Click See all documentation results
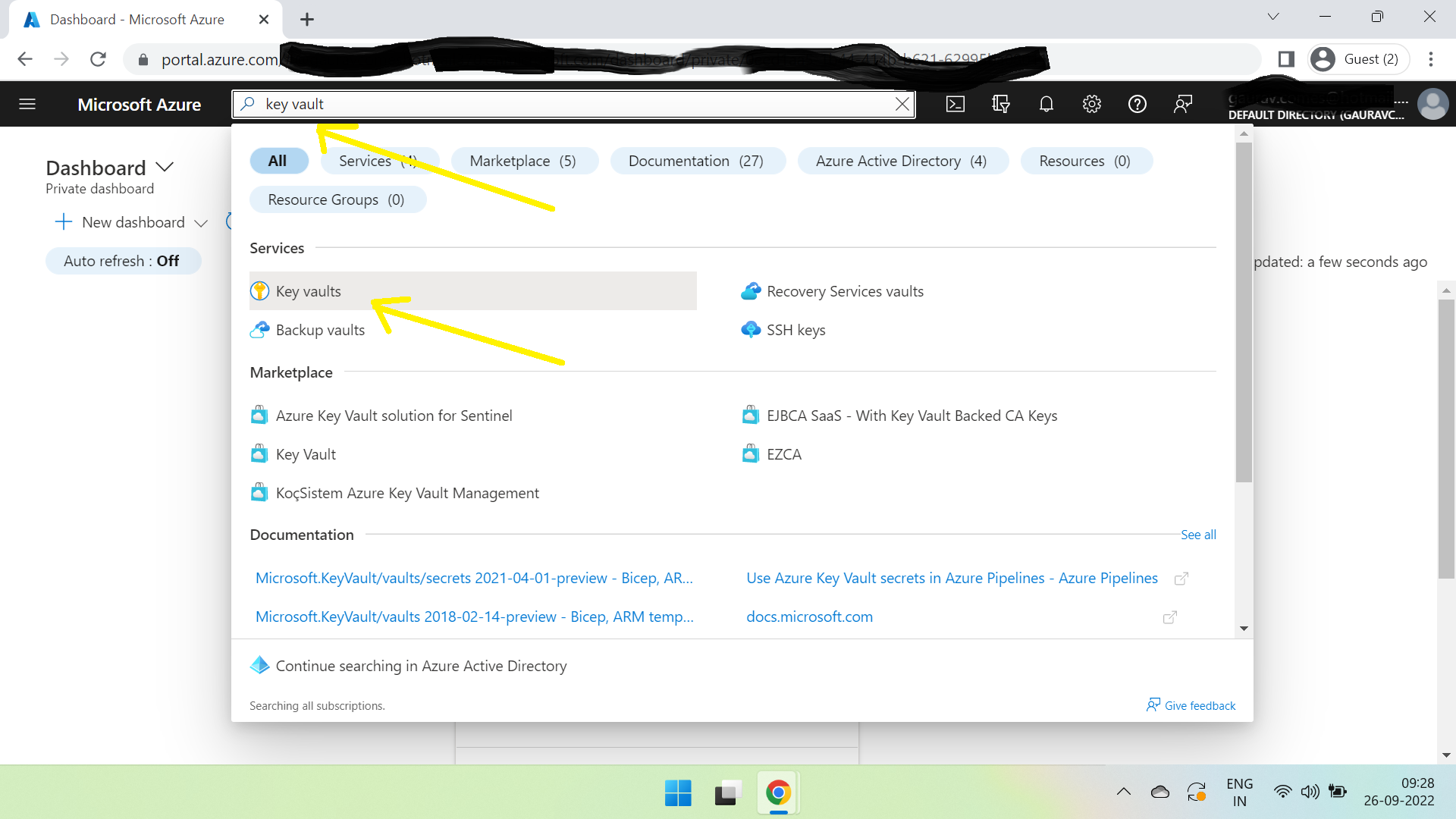 (x=1198, y=535)
